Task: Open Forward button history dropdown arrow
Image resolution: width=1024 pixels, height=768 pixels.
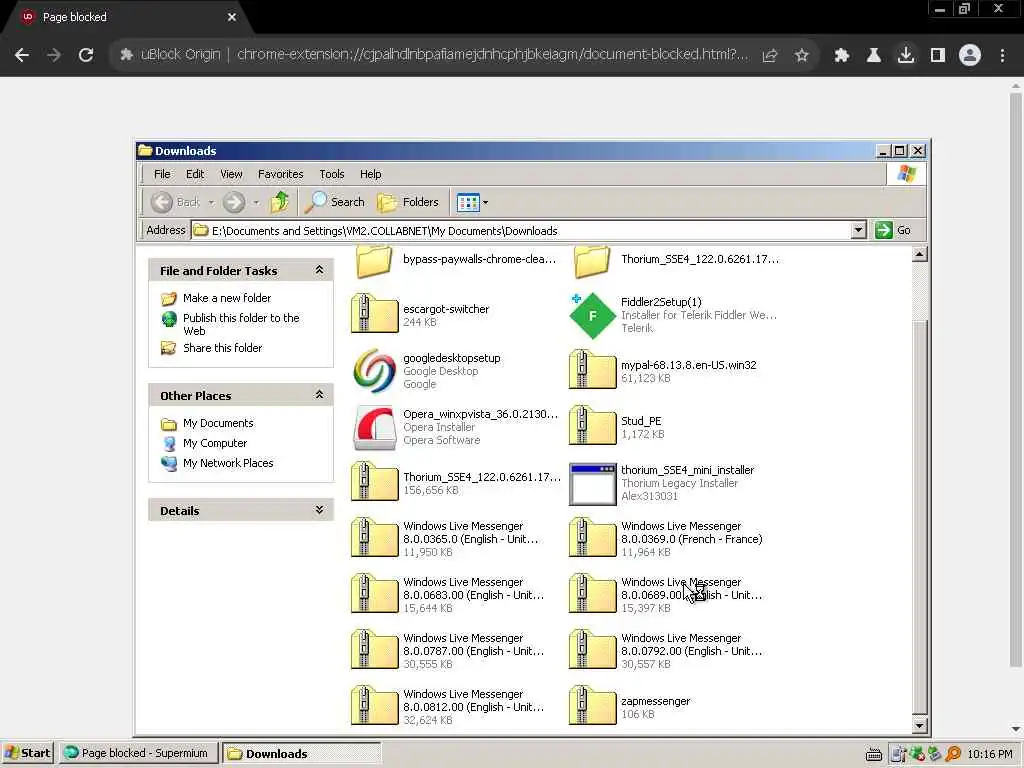Action: (x=256, y=202)
